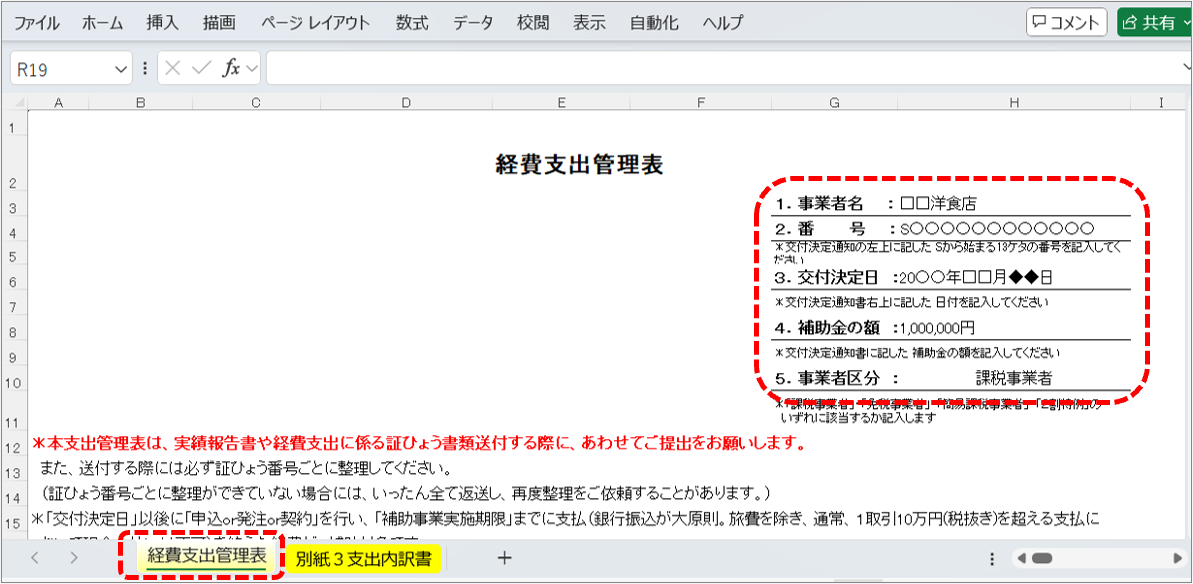The height and width of the screenshot is (584, 1193).
Task: Click the horizontal scrollbar thumb
Action: point(1042,558)
